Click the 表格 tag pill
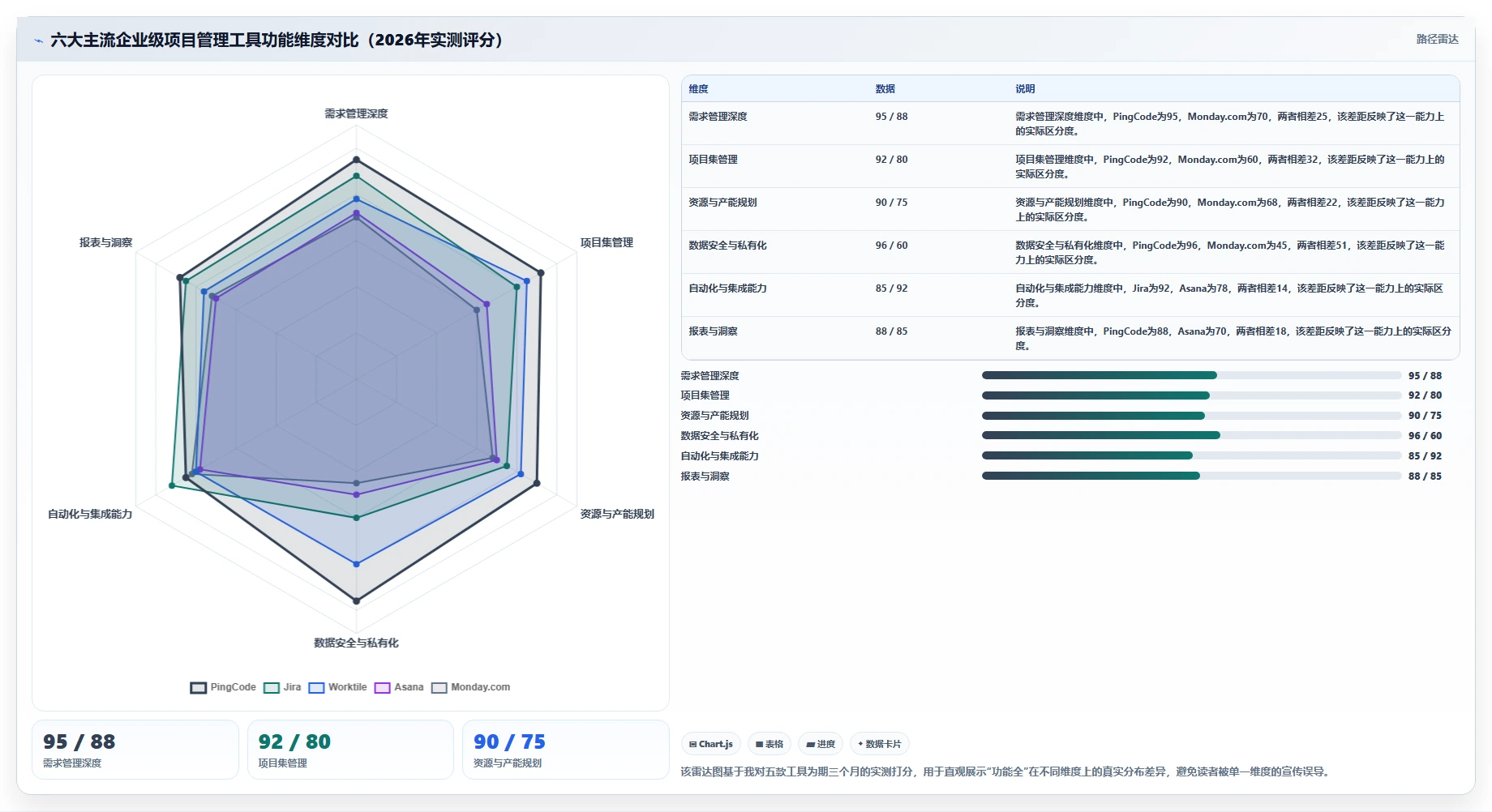Image resolution: width=1492 pixels, height=812 pixels. tap(770, 744)
